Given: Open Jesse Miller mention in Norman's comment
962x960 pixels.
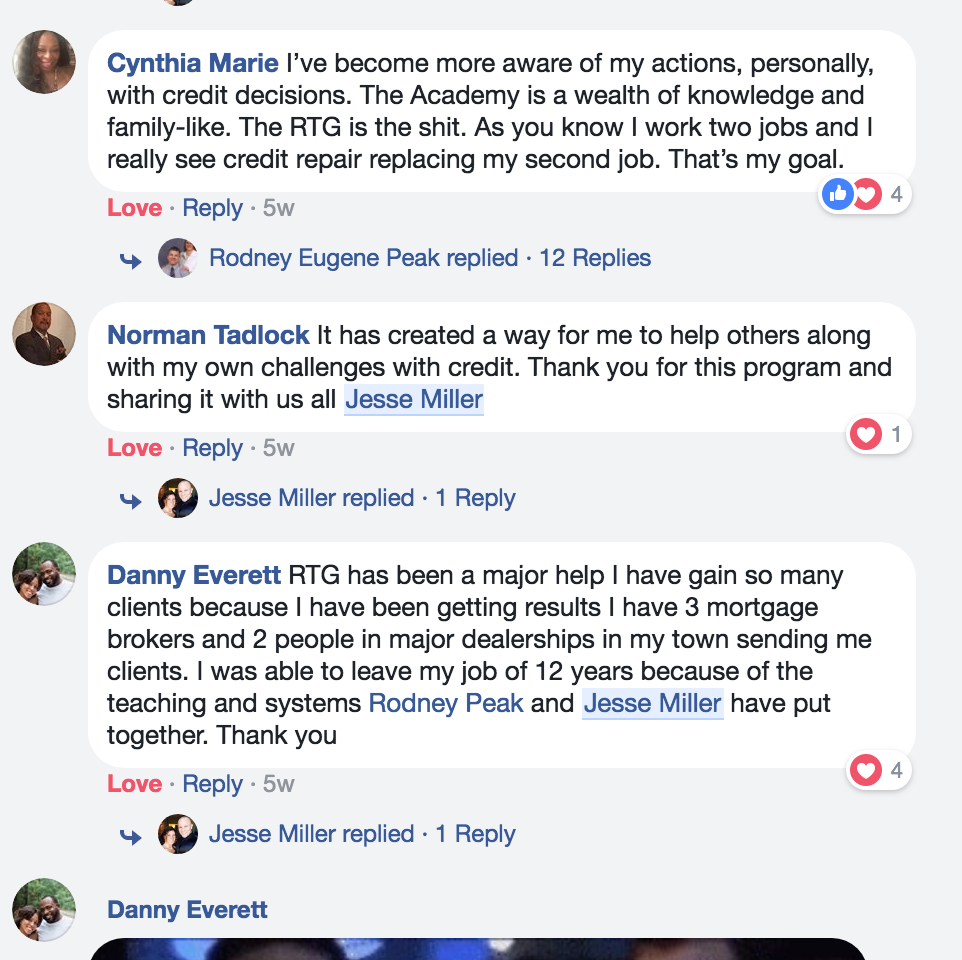Looking at the screenshot, I should coord(414,400).
